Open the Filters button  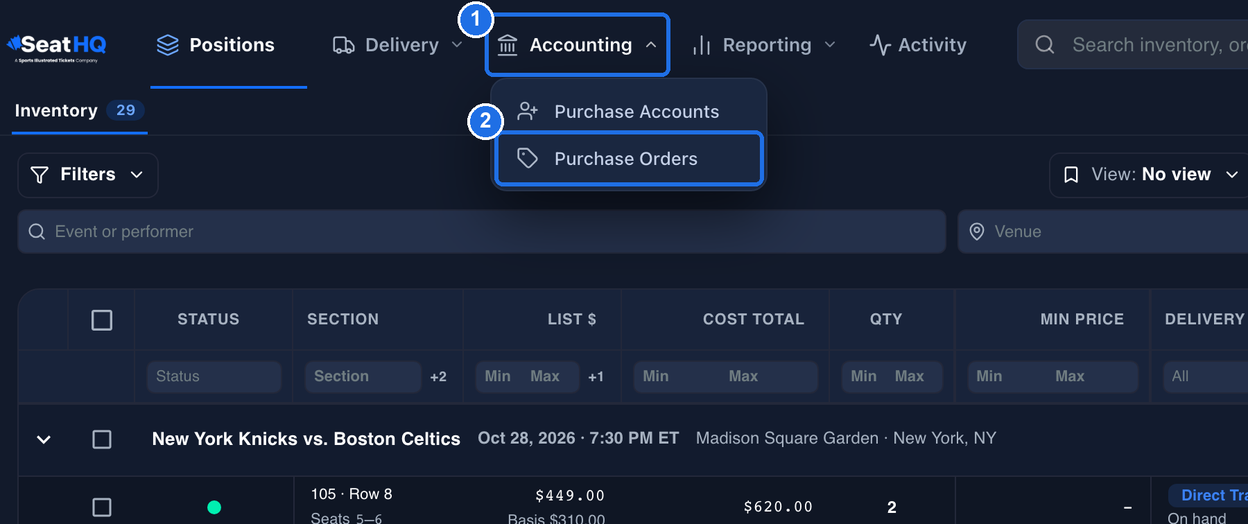[88, 175]
